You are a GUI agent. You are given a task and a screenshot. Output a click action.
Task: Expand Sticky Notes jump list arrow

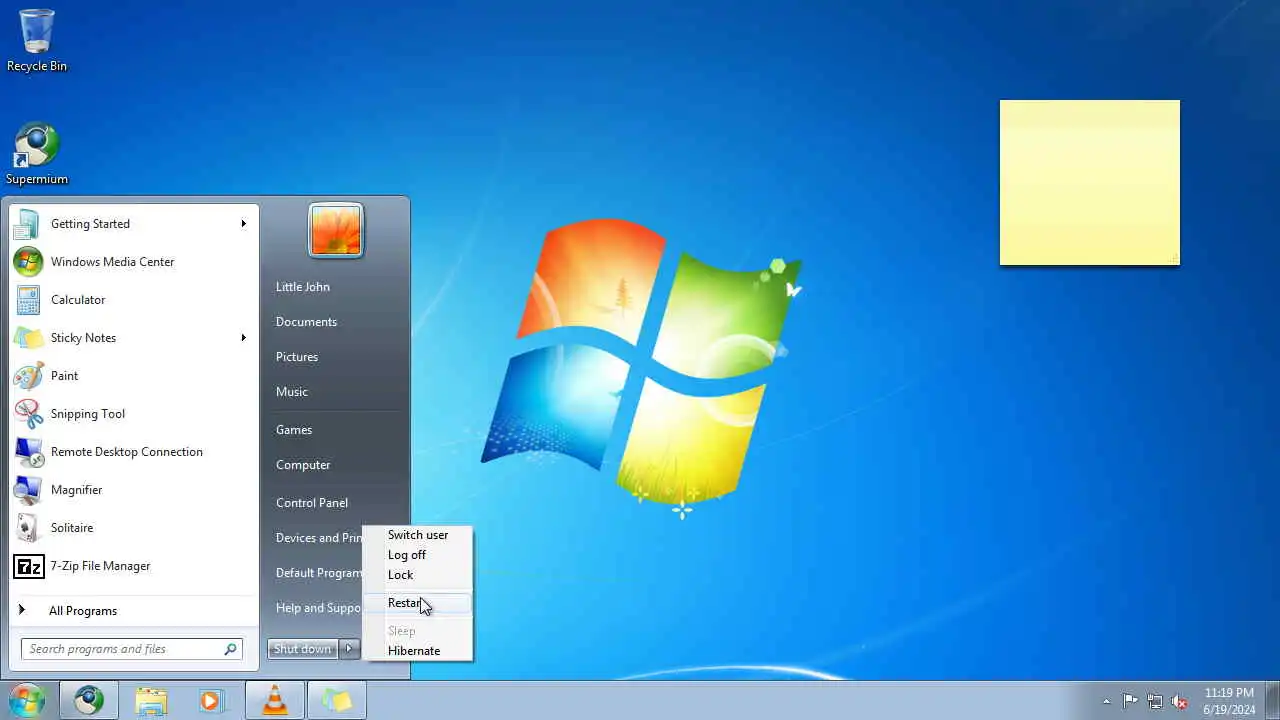243,338
